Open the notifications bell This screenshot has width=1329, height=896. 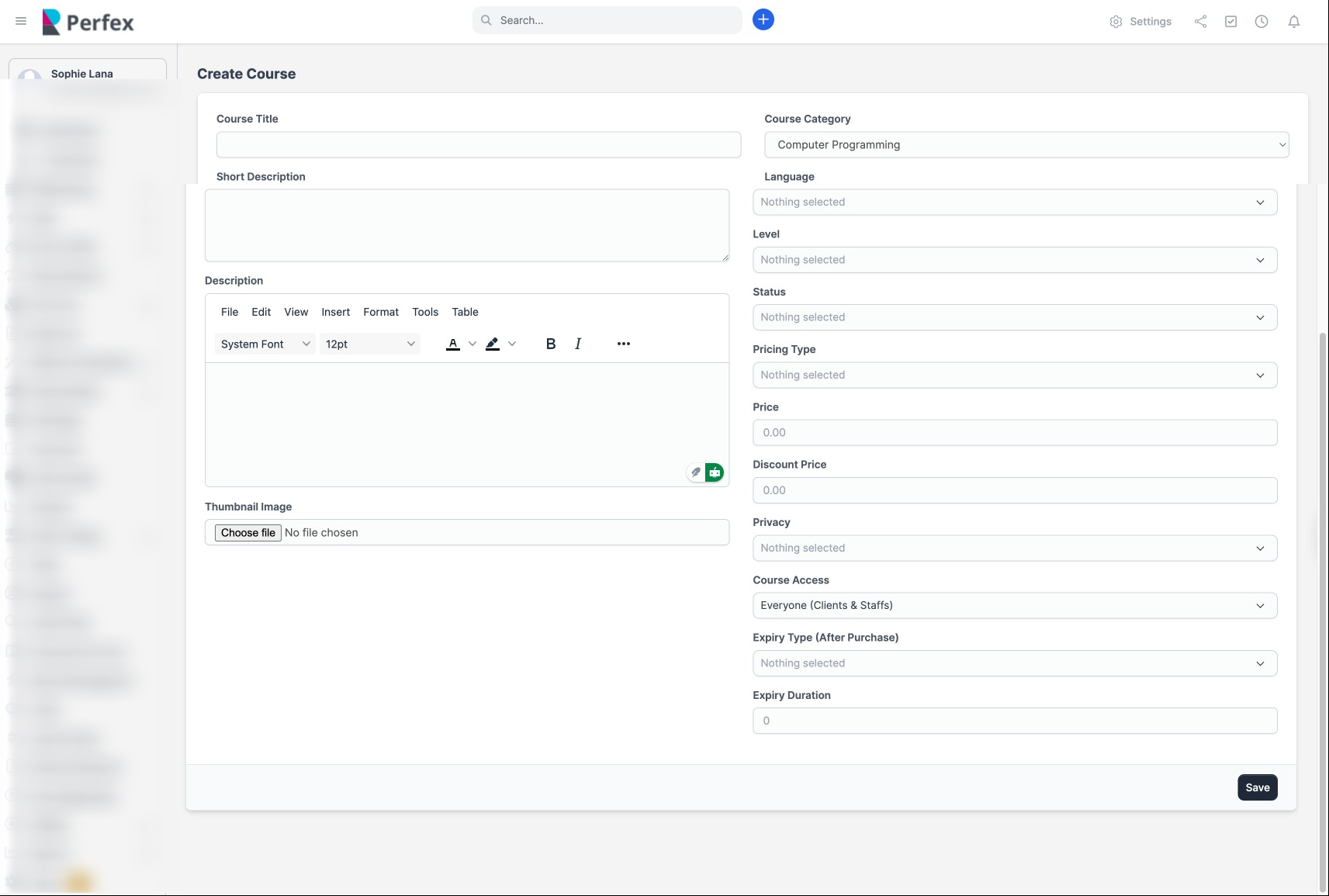pyautogui.click(x=1293, y=22)
